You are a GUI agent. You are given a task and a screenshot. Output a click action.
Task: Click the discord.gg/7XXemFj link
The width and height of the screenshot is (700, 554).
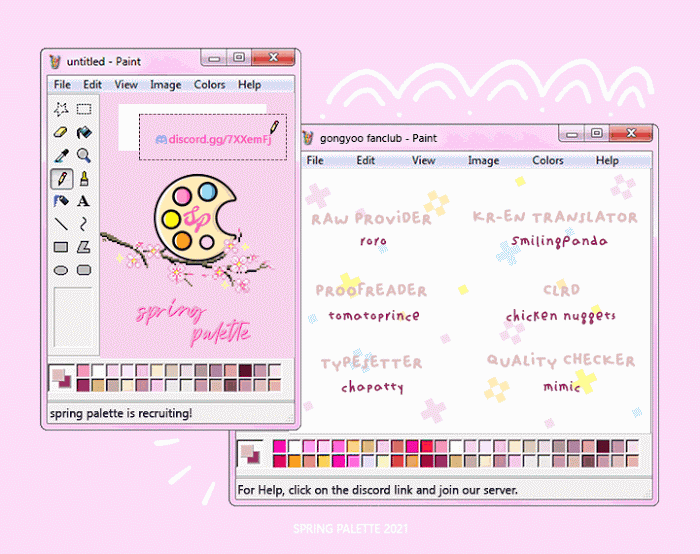coord(218,138)
